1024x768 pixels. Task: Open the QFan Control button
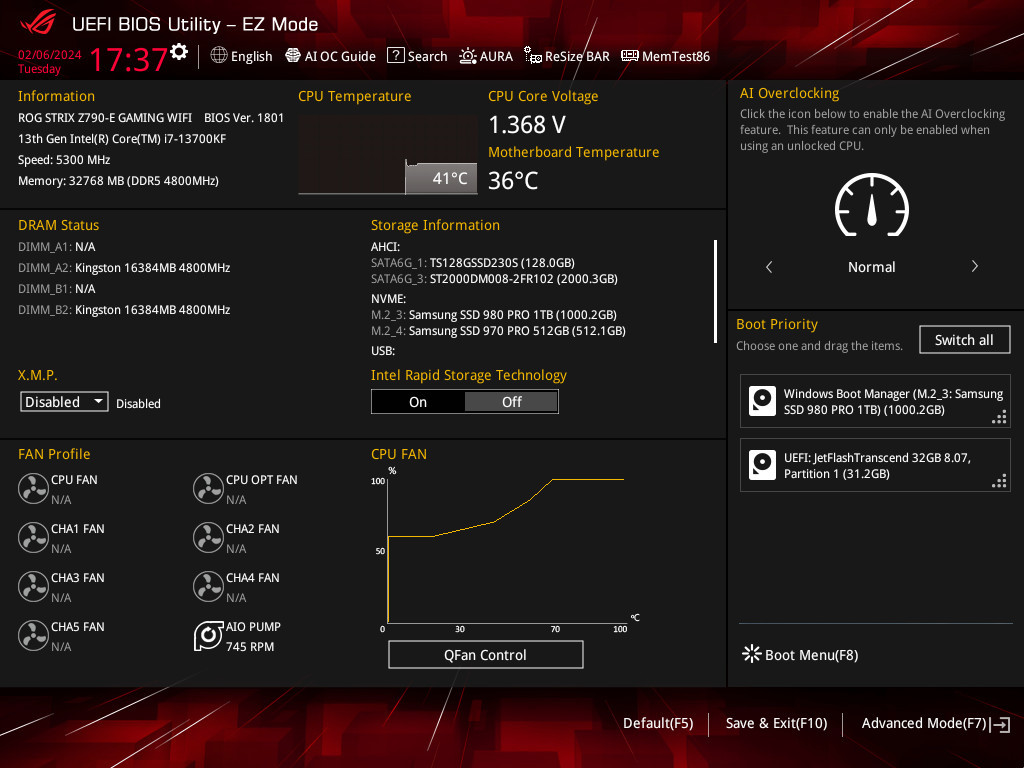[x=485, y=655]
